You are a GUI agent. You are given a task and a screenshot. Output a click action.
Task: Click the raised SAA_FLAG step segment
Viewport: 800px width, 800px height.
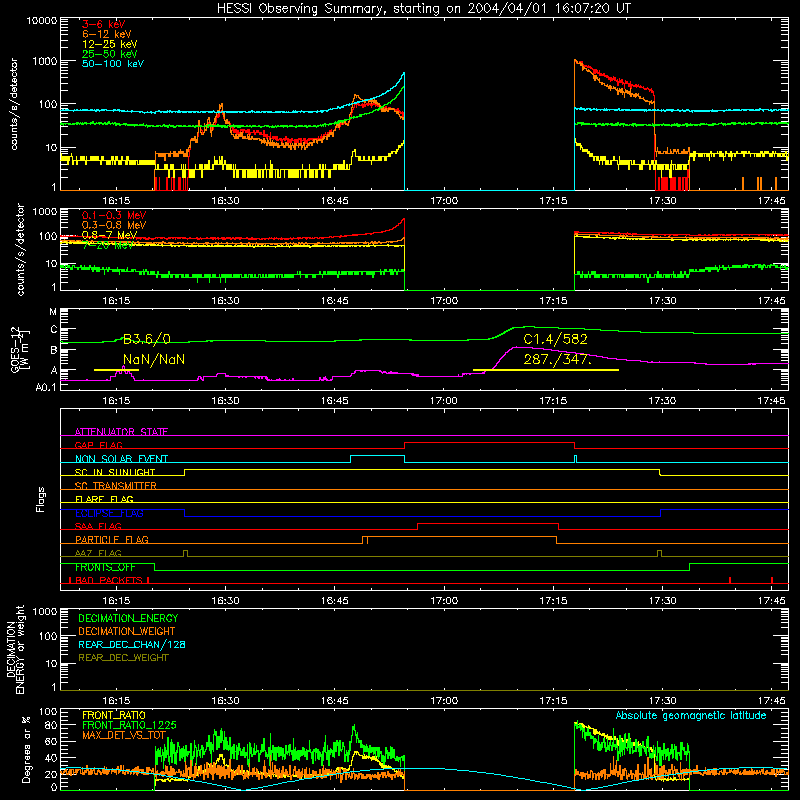pyautogui.click(x=488, y=523)
